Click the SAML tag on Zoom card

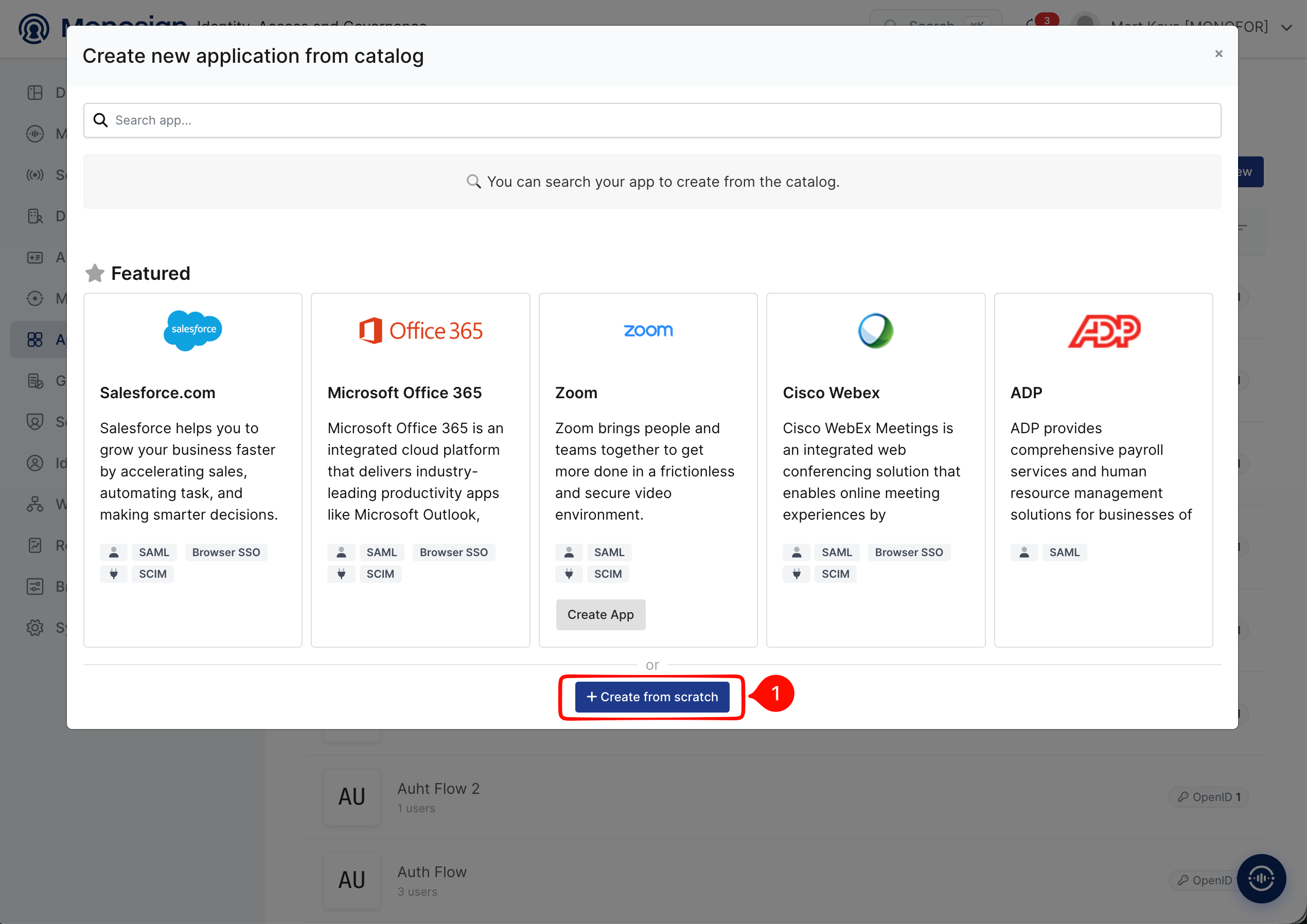tap(610, 552)
